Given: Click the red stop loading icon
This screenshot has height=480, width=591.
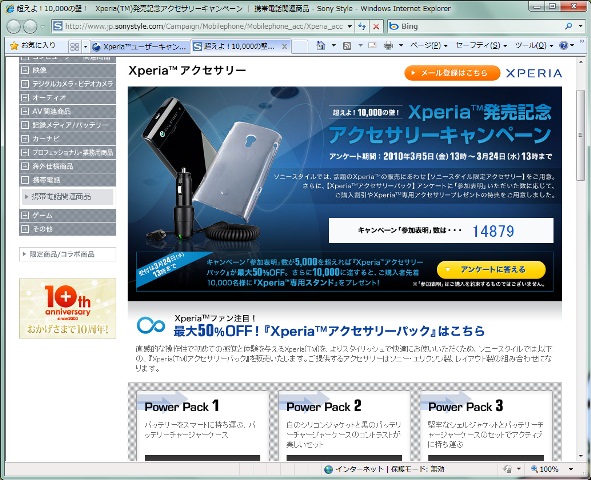Looking at the screenshot, I should point(376,26).
